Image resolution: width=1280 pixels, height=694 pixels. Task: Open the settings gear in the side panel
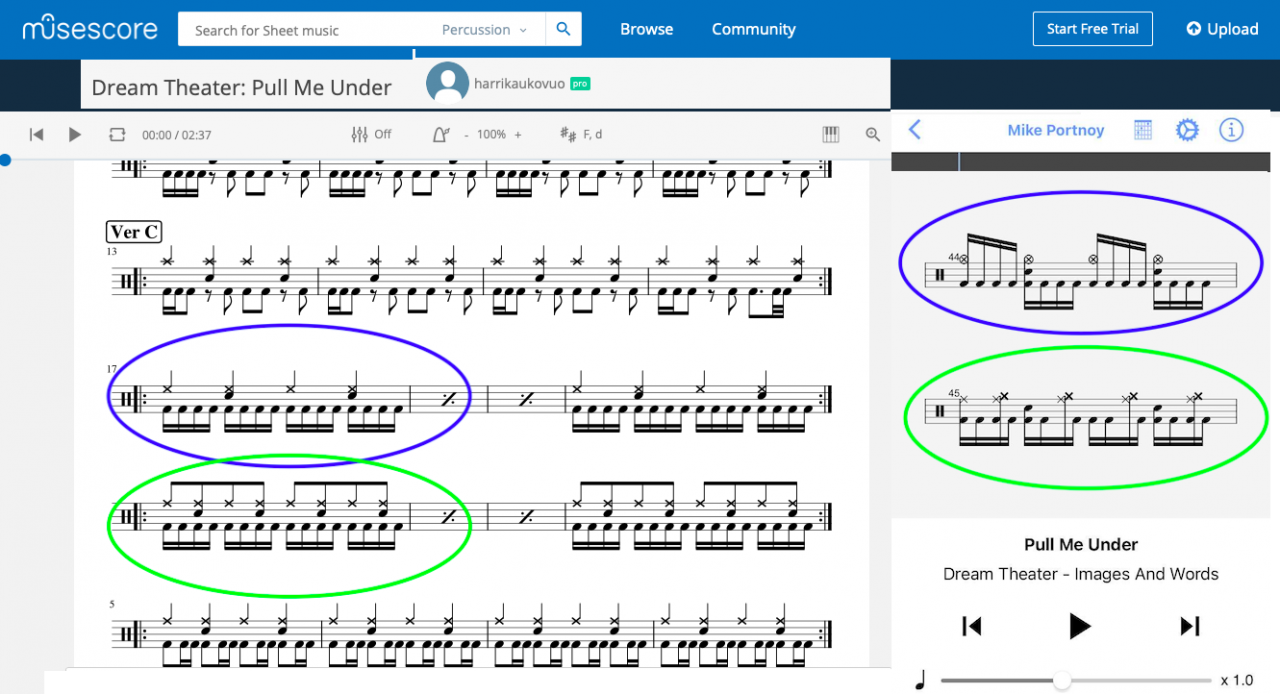pyautogui.click(x=1186, y=130)
